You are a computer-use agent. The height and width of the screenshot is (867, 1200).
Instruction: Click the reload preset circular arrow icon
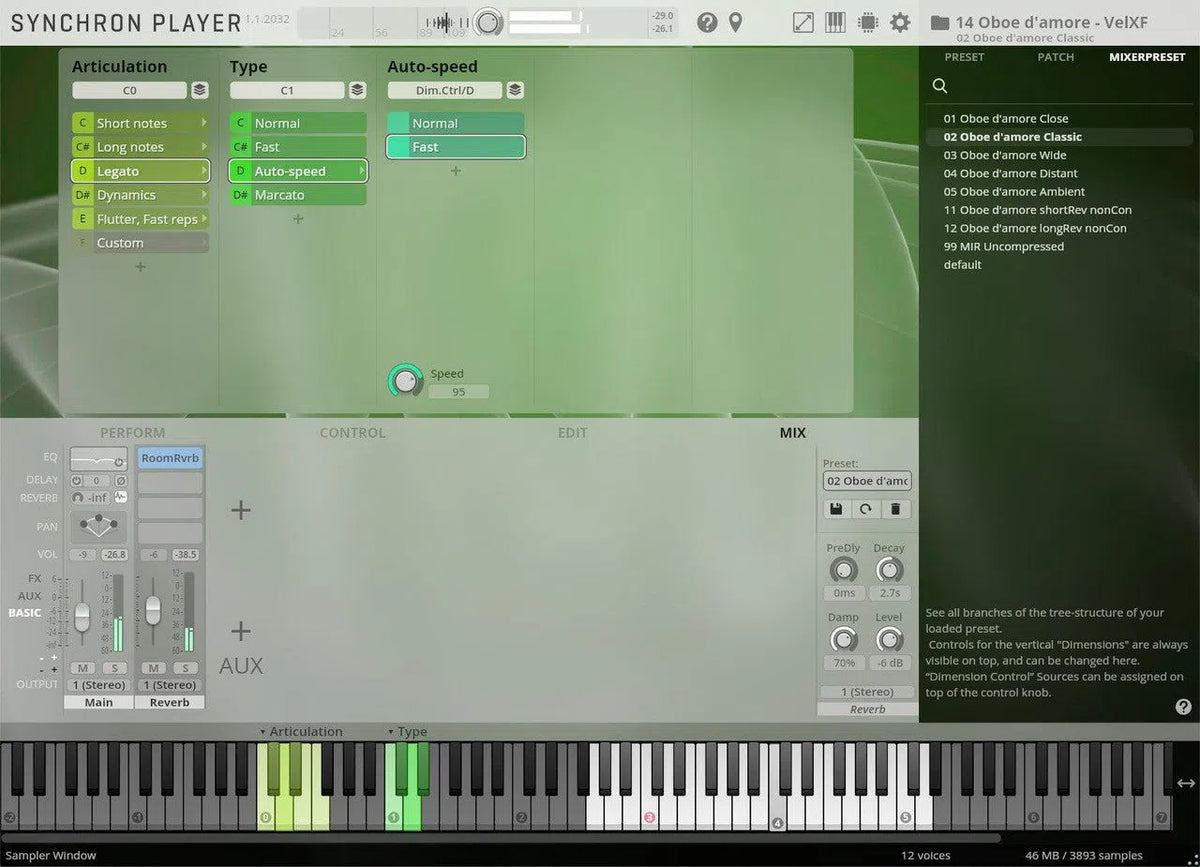tap(865, 509)
